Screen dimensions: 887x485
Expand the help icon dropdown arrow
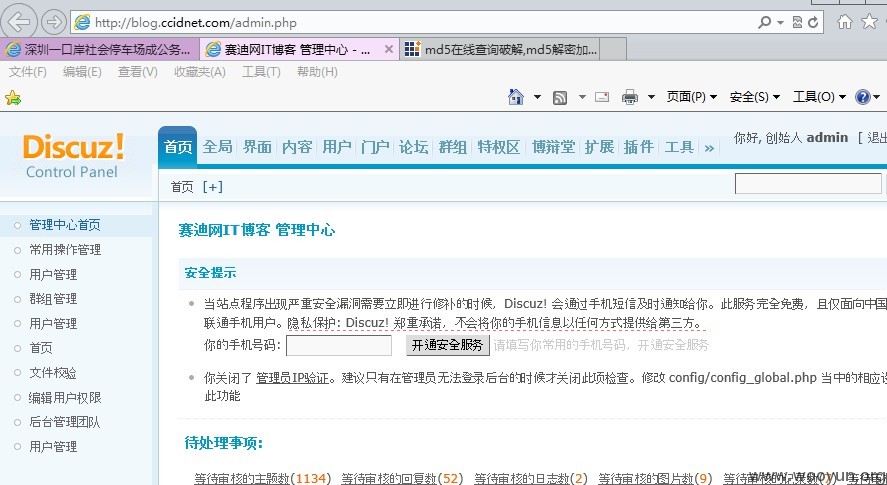[x=877, y=97]
